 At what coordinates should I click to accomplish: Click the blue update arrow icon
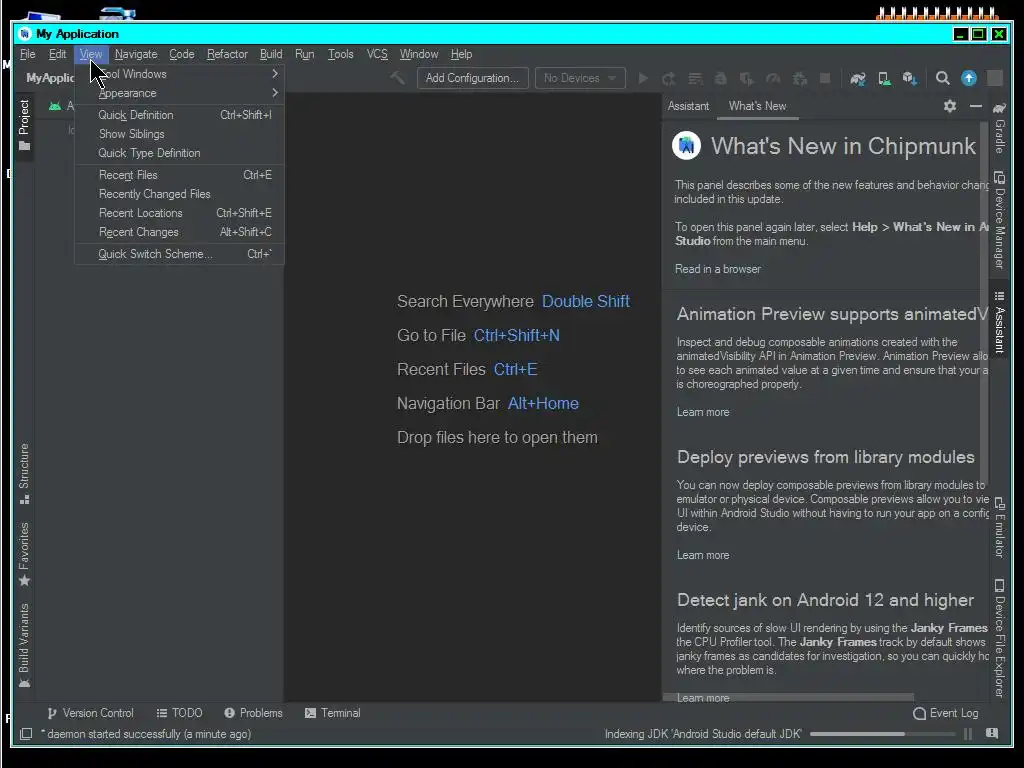click(x=968, y=78)
